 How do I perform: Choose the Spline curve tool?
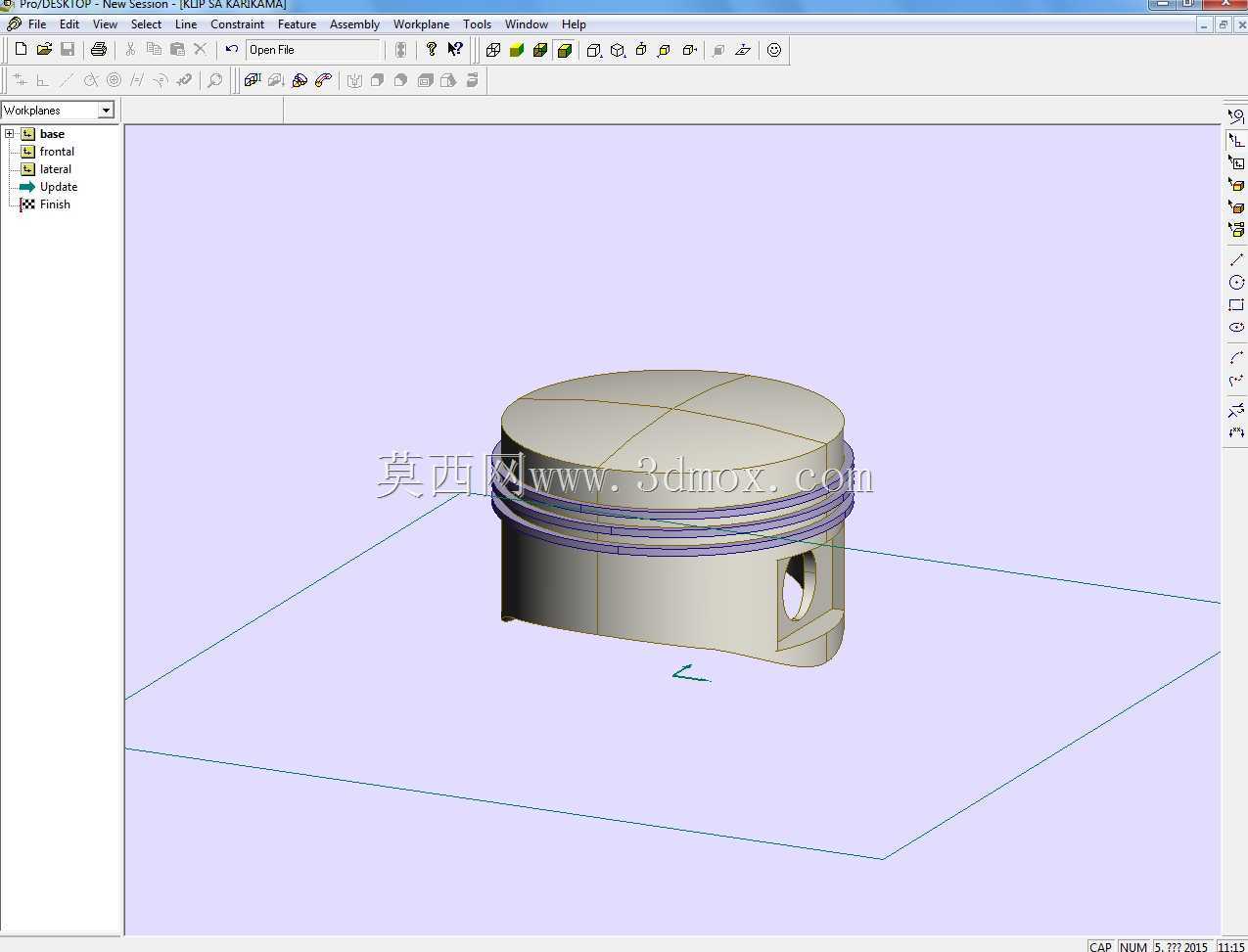click(1236, 380)
